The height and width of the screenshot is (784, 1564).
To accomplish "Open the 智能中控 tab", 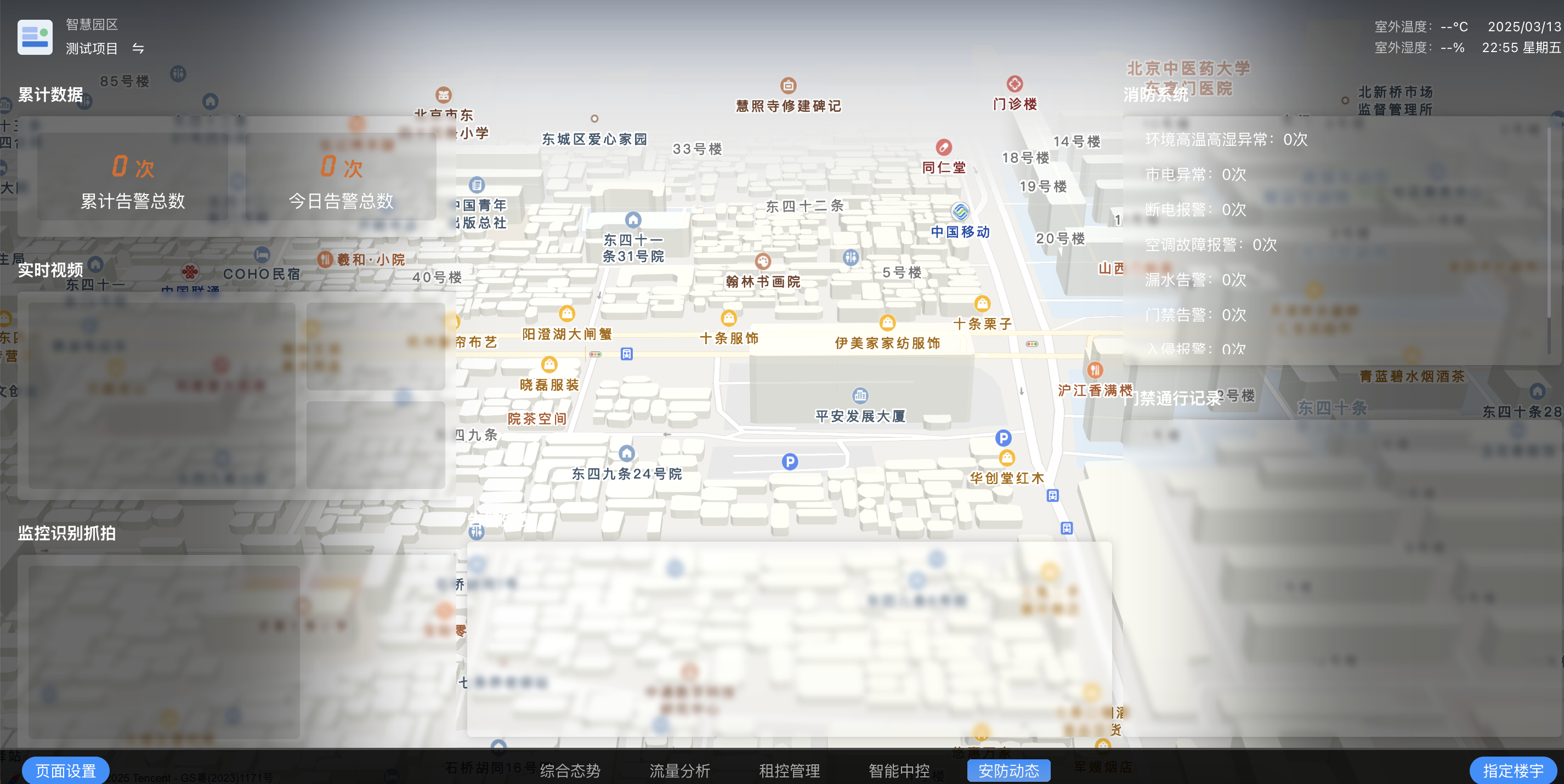I will pyautogui.click(x=899, y=771).
